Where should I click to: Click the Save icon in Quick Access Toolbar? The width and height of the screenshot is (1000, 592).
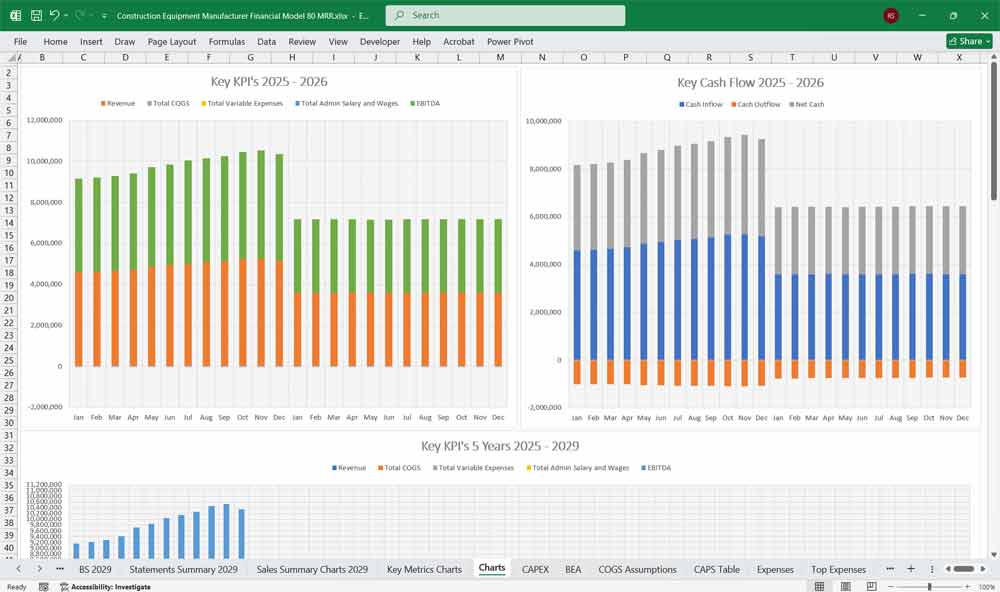38,15
